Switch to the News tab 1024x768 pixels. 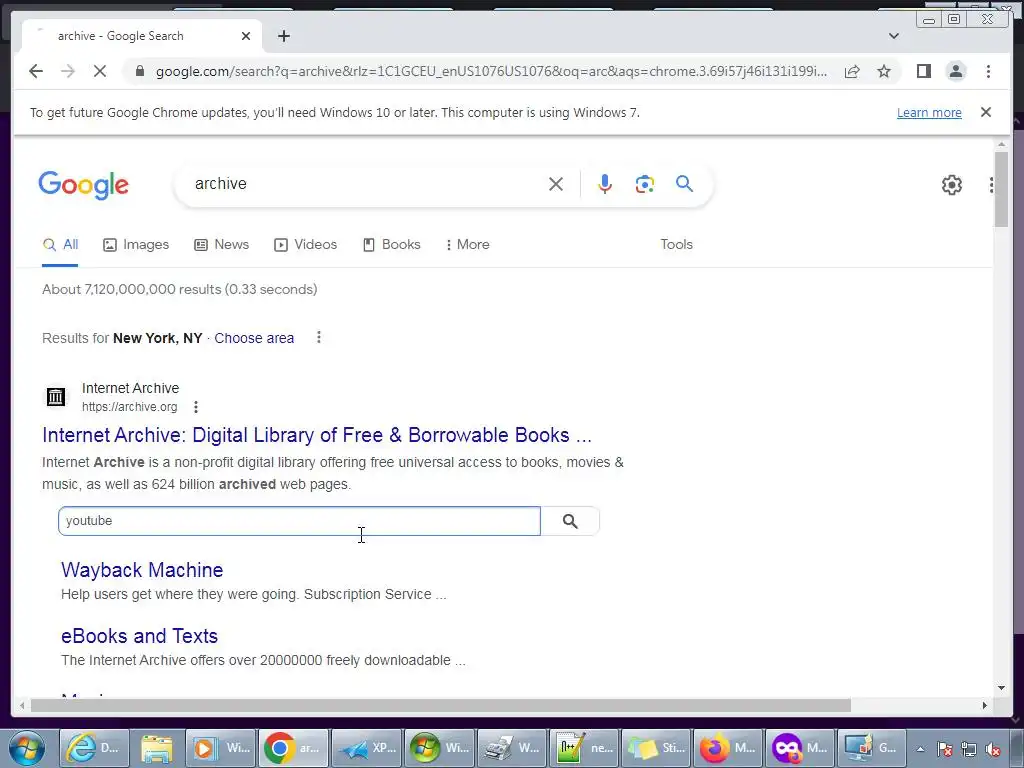coord(221,245)
